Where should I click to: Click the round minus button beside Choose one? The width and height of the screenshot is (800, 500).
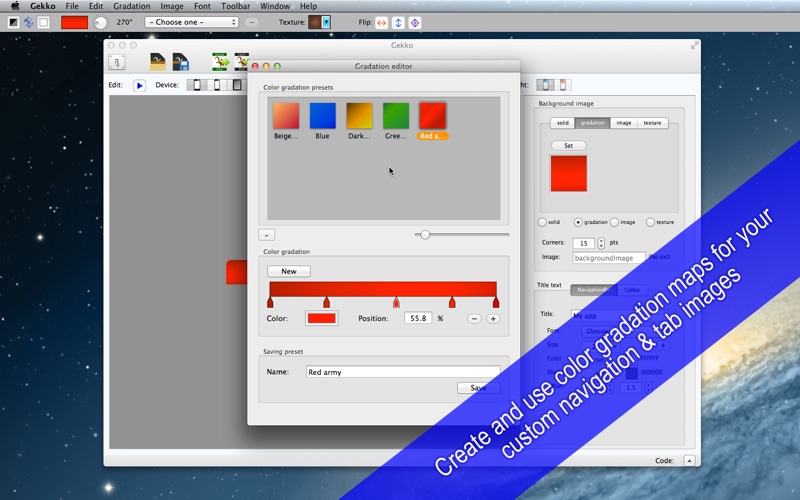tap(252, 22)
